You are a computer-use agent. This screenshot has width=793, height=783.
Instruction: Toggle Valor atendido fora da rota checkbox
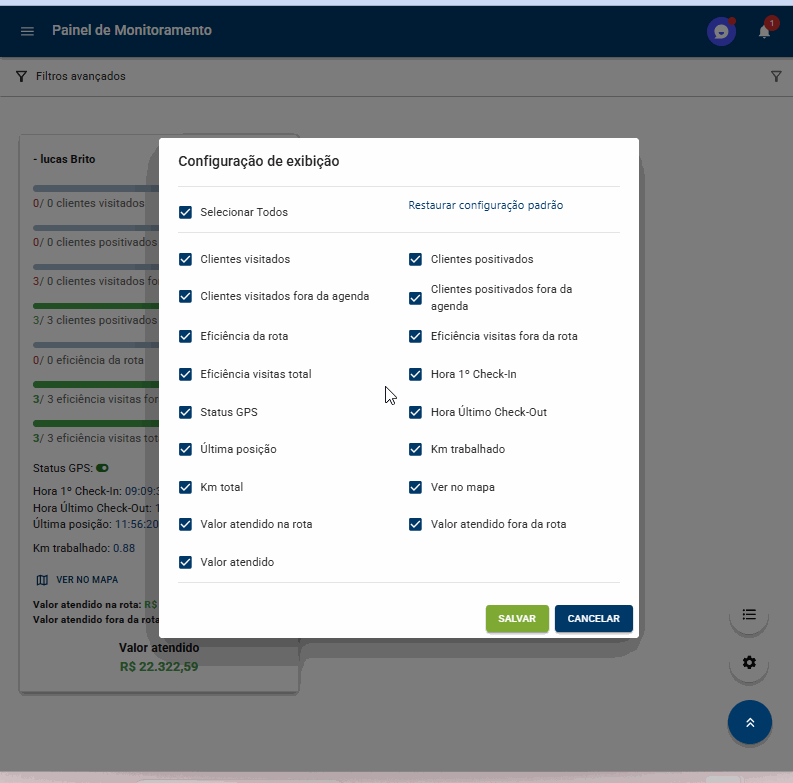pos(415,524)
